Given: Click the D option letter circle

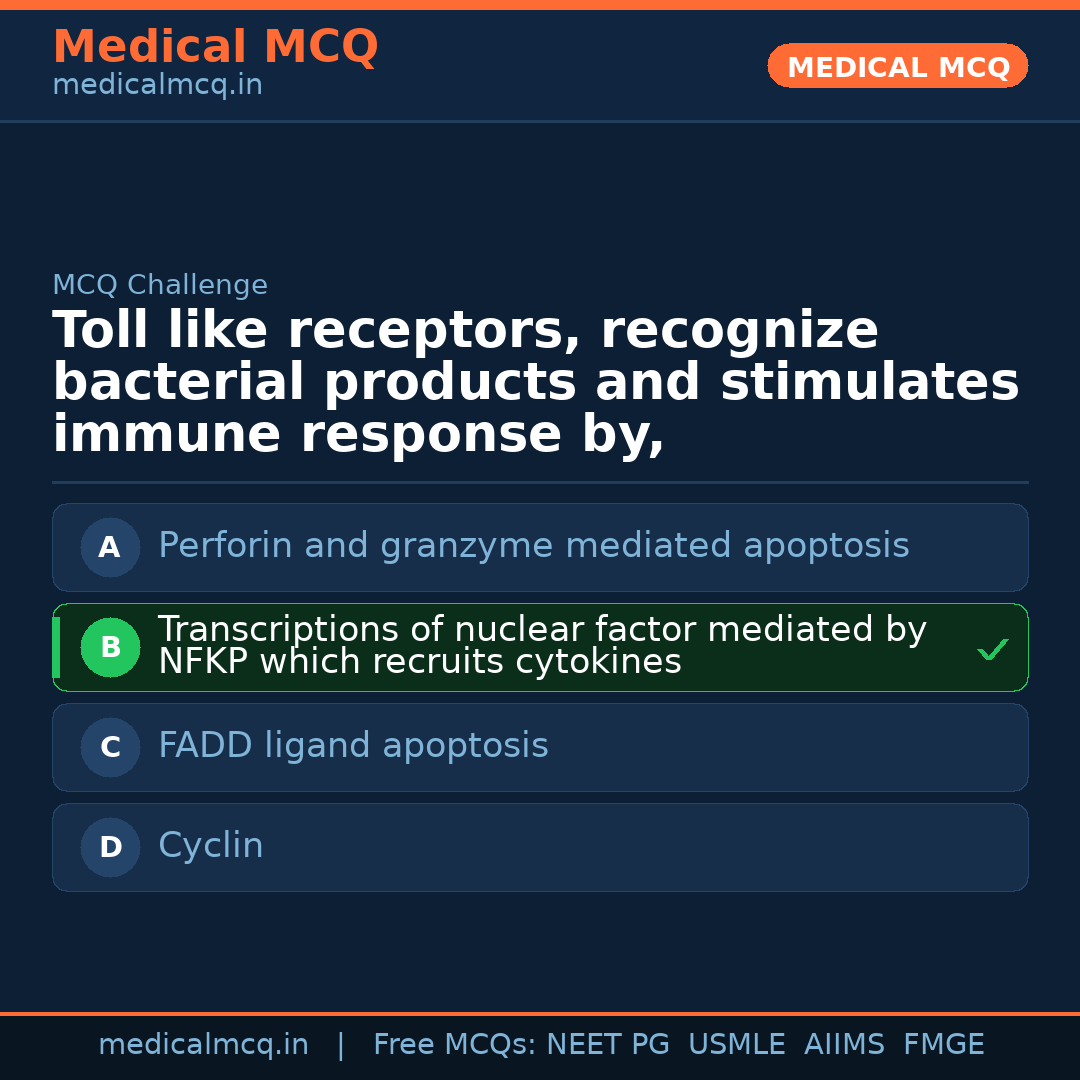Looking at the screenshot, I should pyautogui.click(x=110, y=847).
